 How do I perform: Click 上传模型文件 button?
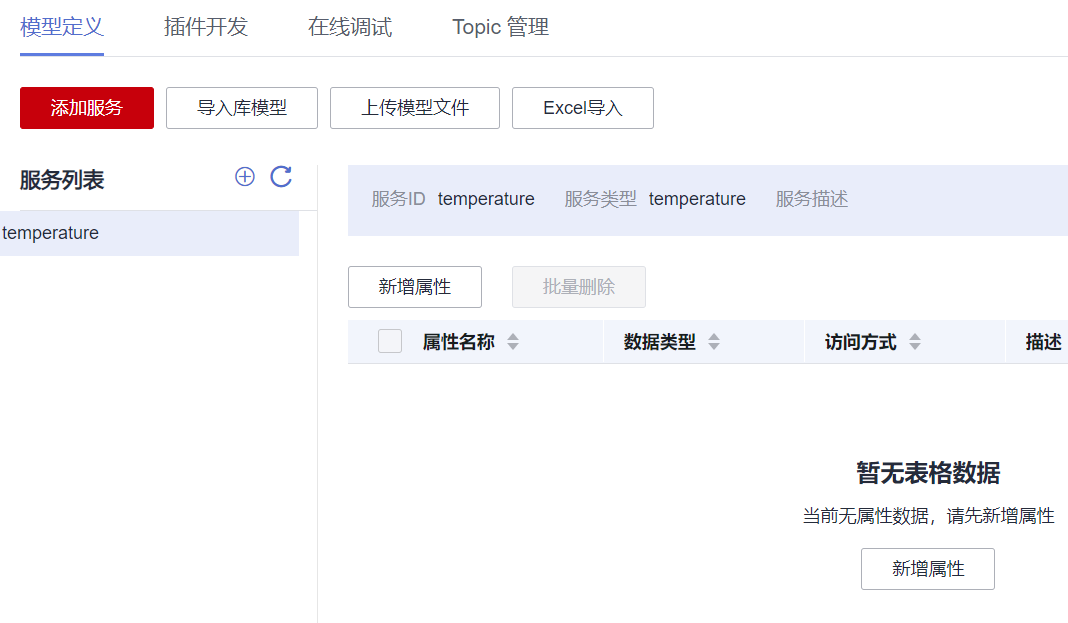click(415, 108)
